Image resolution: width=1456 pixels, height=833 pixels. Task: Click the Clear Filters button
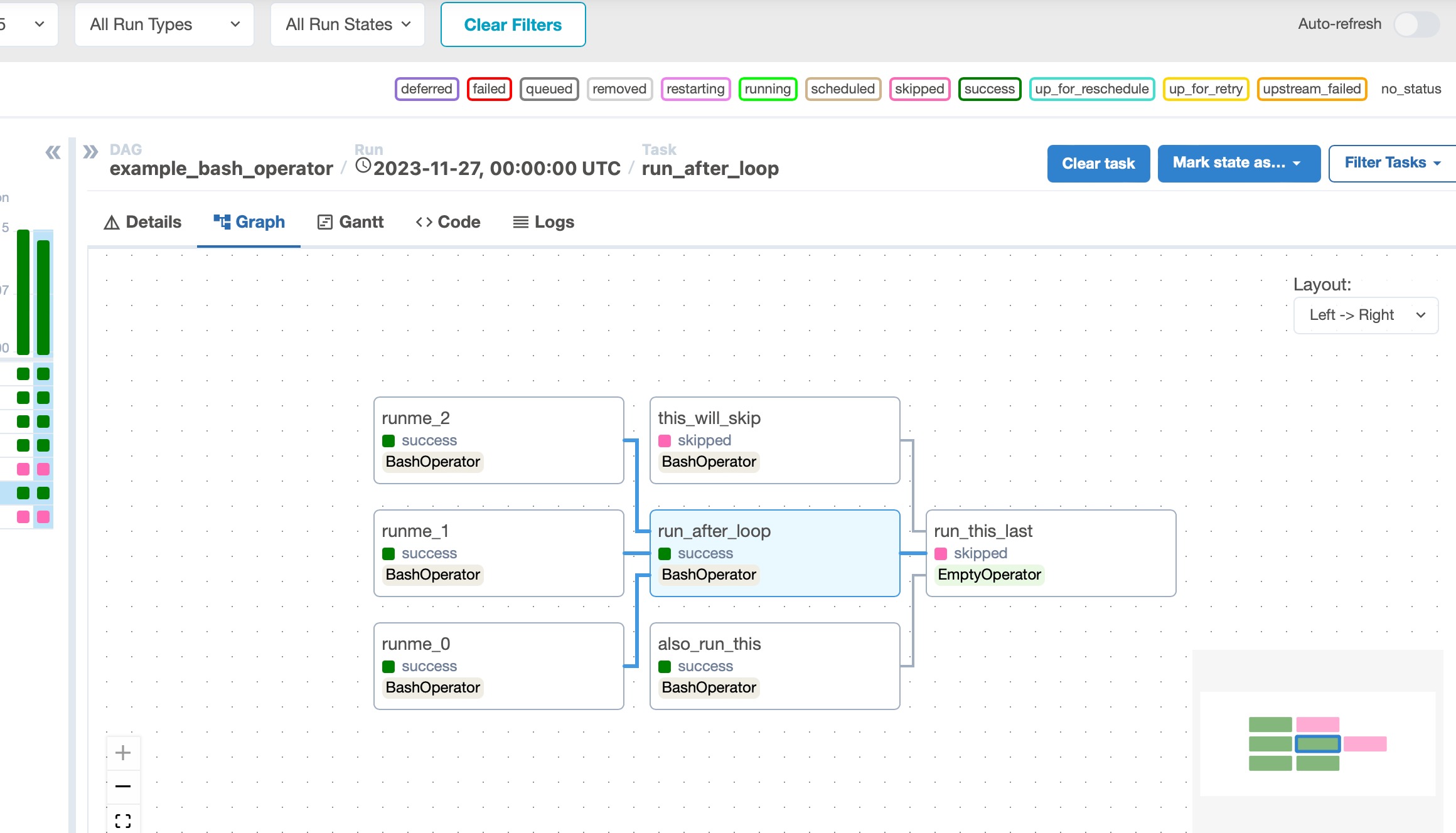click(513, 24)
